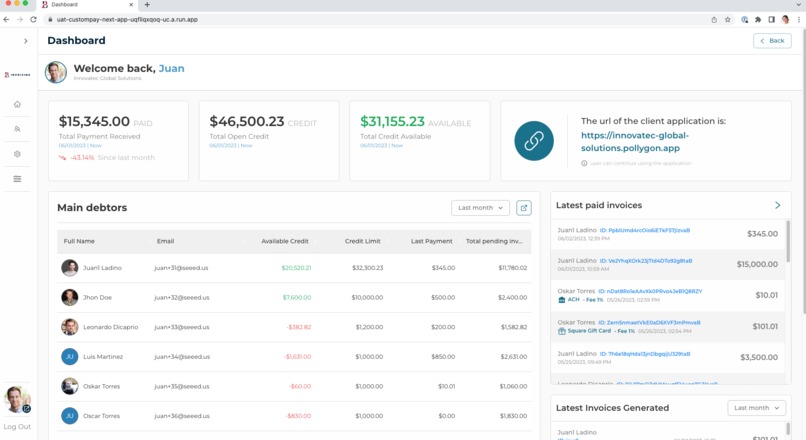
Task: Expand the sidebar with the chevron arrow
Action: [x=26, y=41]
